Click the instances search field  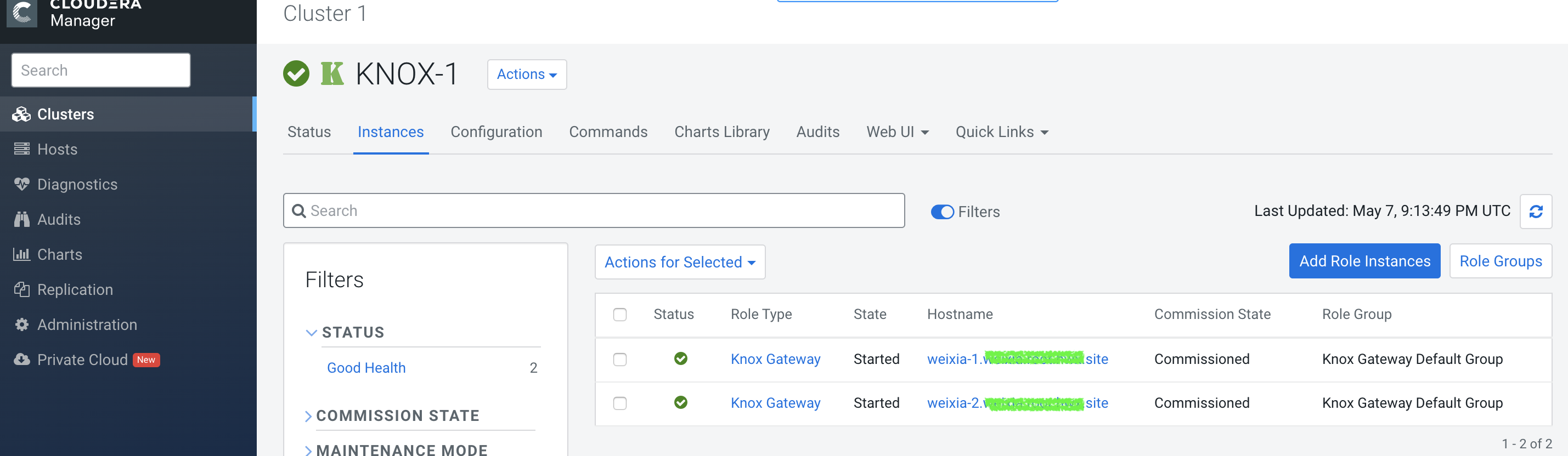[x=594, y=211]
